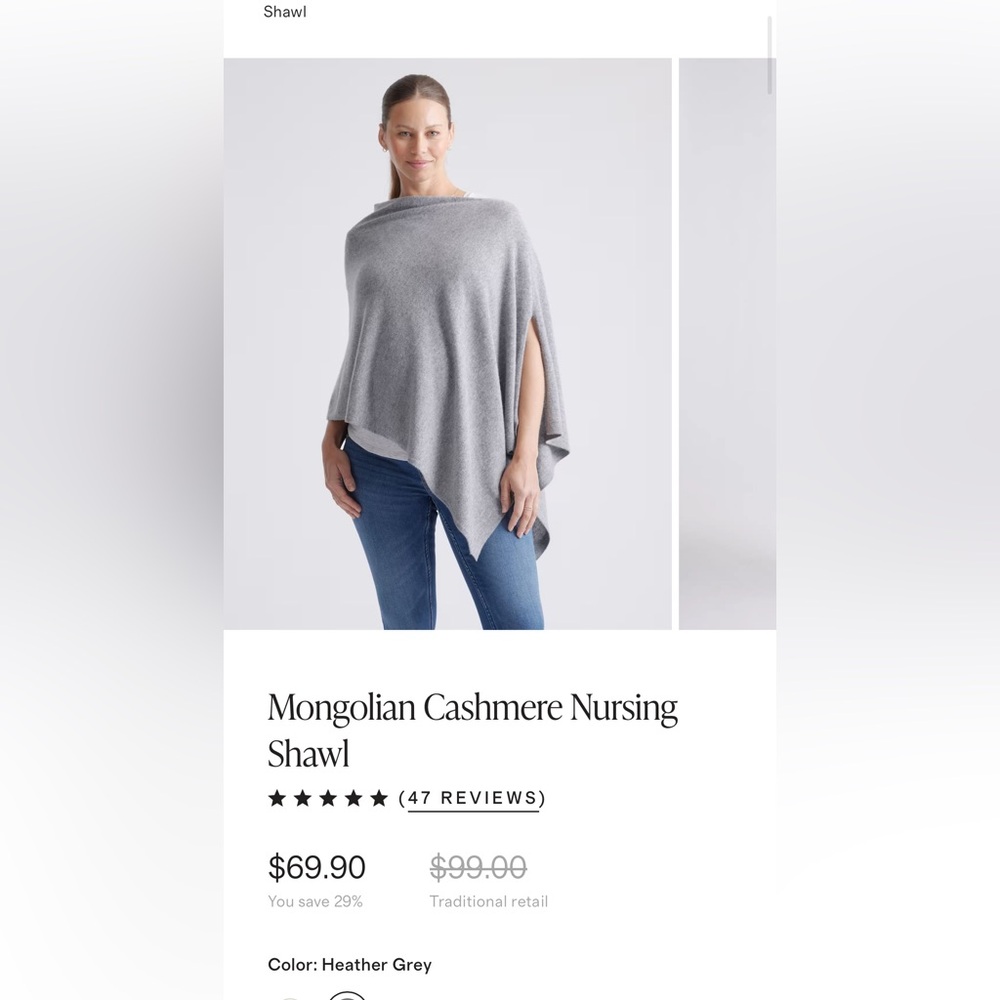This screenshot has width=1000, height=1000.
Task: Open the main product photo of the model
Action: pyautogui.click(x=447, y=345)
